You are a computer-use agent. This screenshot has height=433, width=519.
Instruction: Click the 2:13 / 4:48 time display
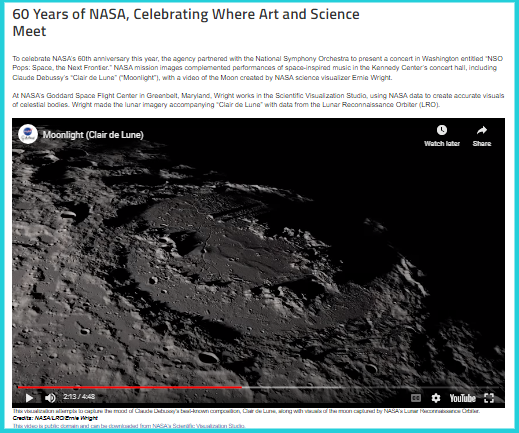tap(79, 397)
